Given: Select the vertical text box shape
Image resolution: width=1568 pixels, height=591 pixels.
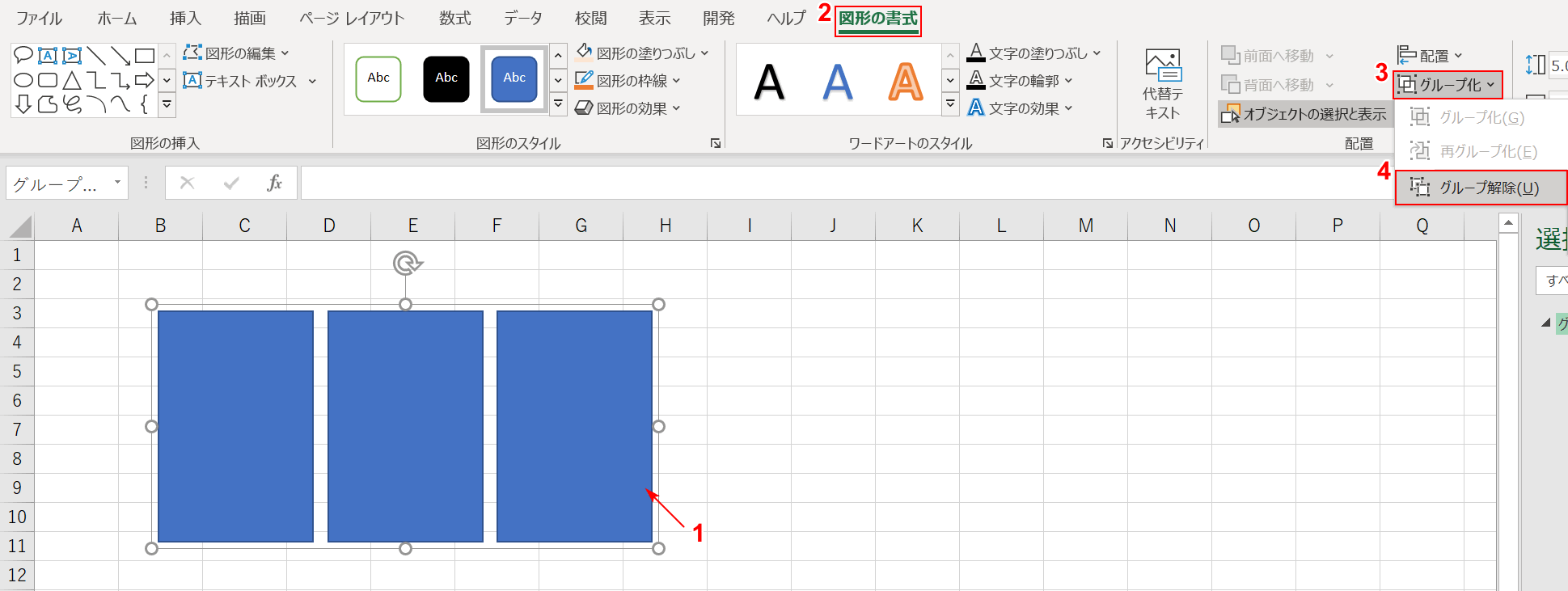Looking at the screenshot, I should (72, 55).
